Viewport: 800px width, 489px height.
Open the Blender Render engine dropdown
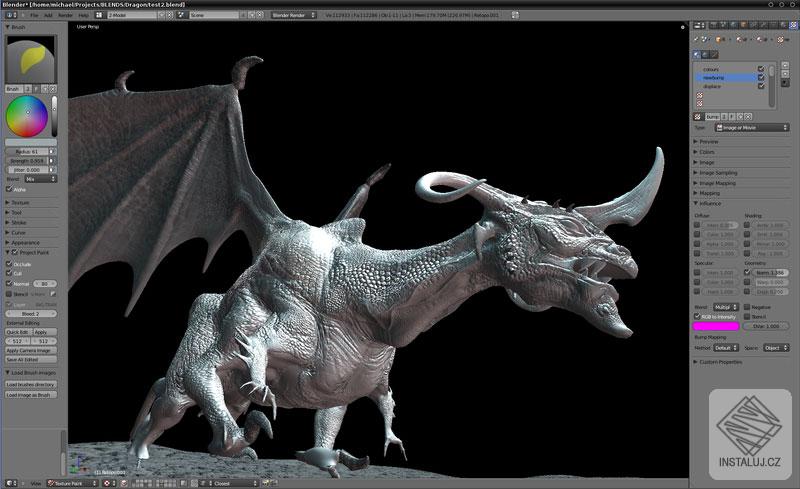tap(294, 17)
